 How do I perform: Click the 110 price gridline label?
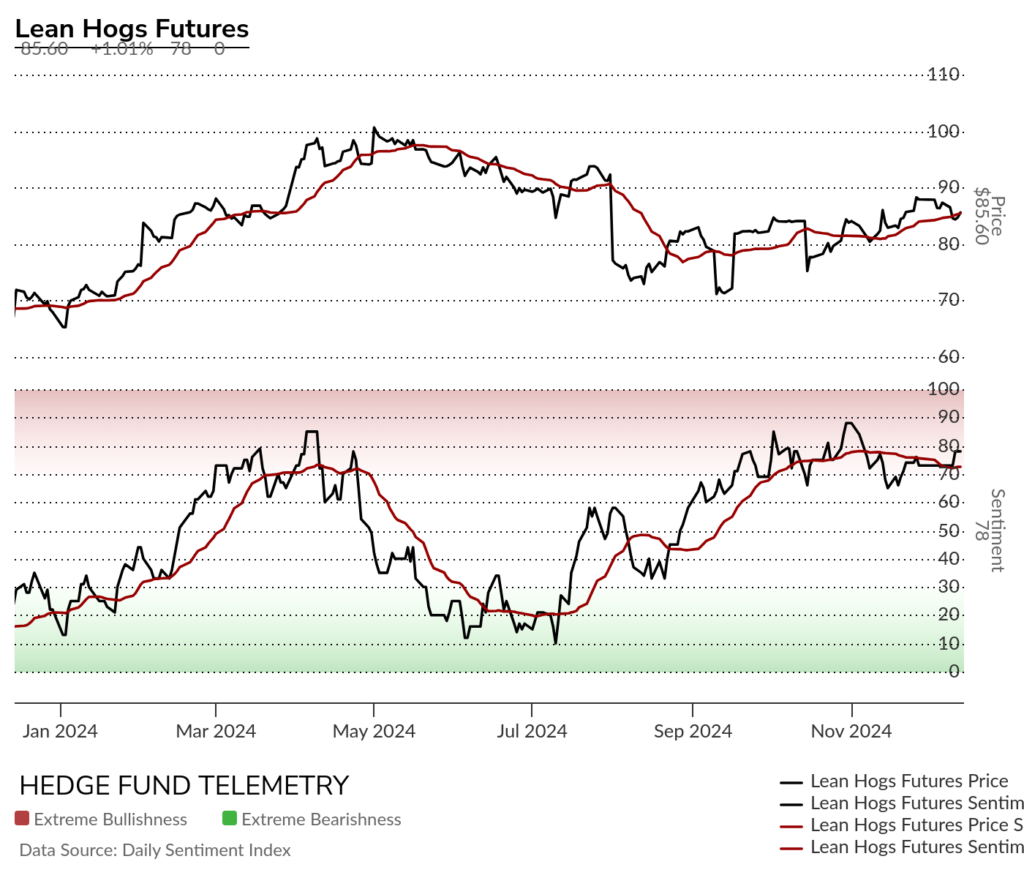(x=944, y=74)
